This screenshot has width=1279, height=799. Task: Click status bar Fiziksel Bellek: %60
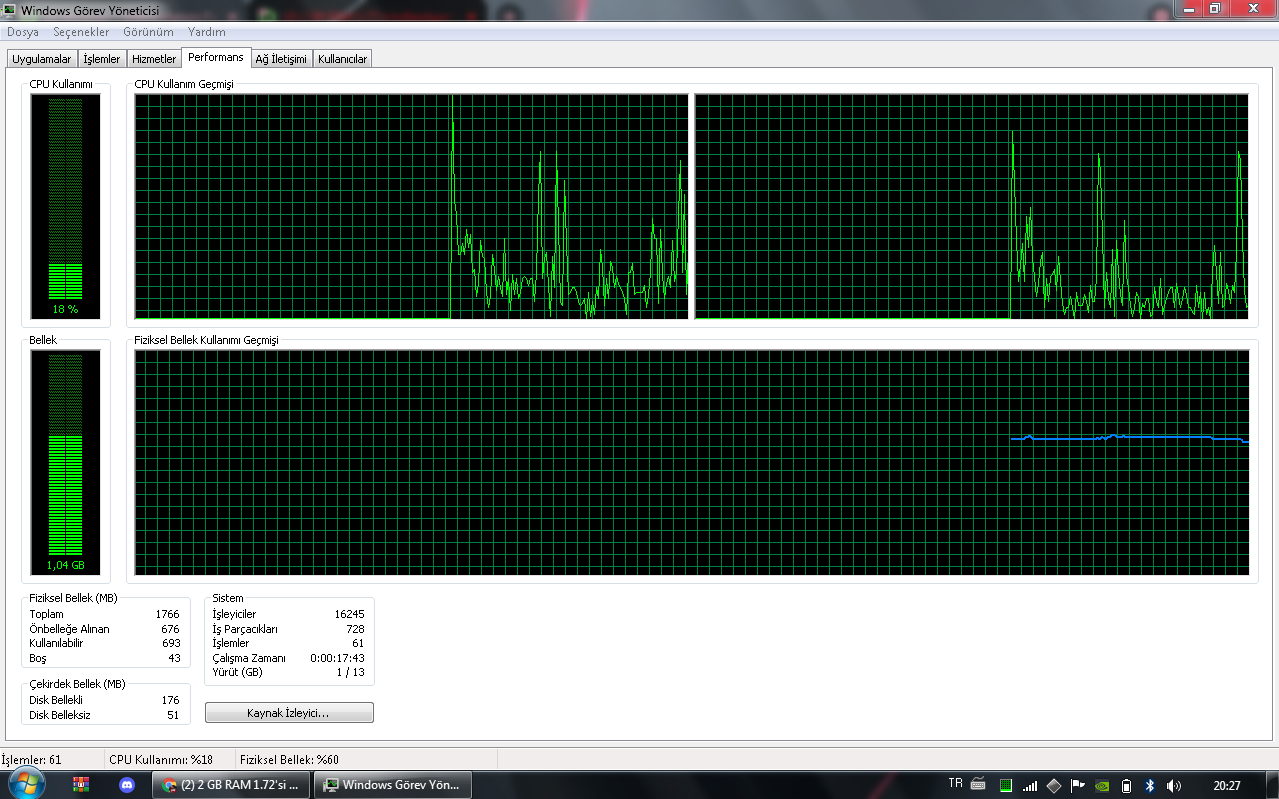click(290, 760)
